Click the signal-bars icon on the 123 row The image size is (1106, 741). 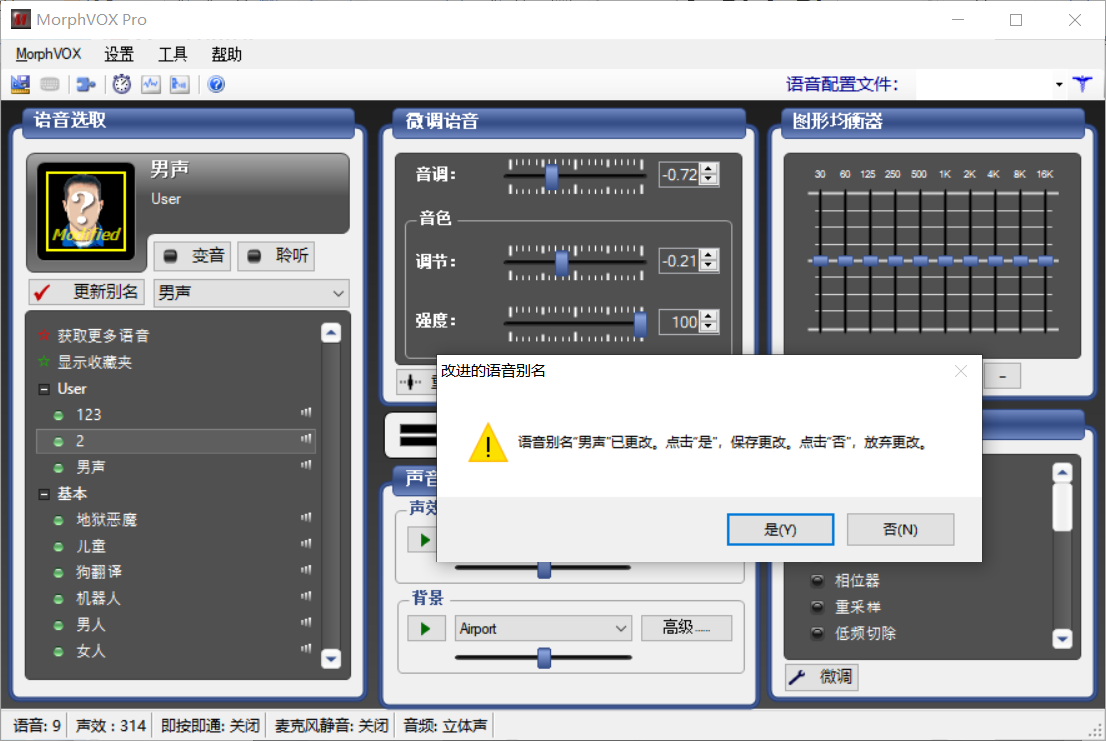[x=306, y=412]
